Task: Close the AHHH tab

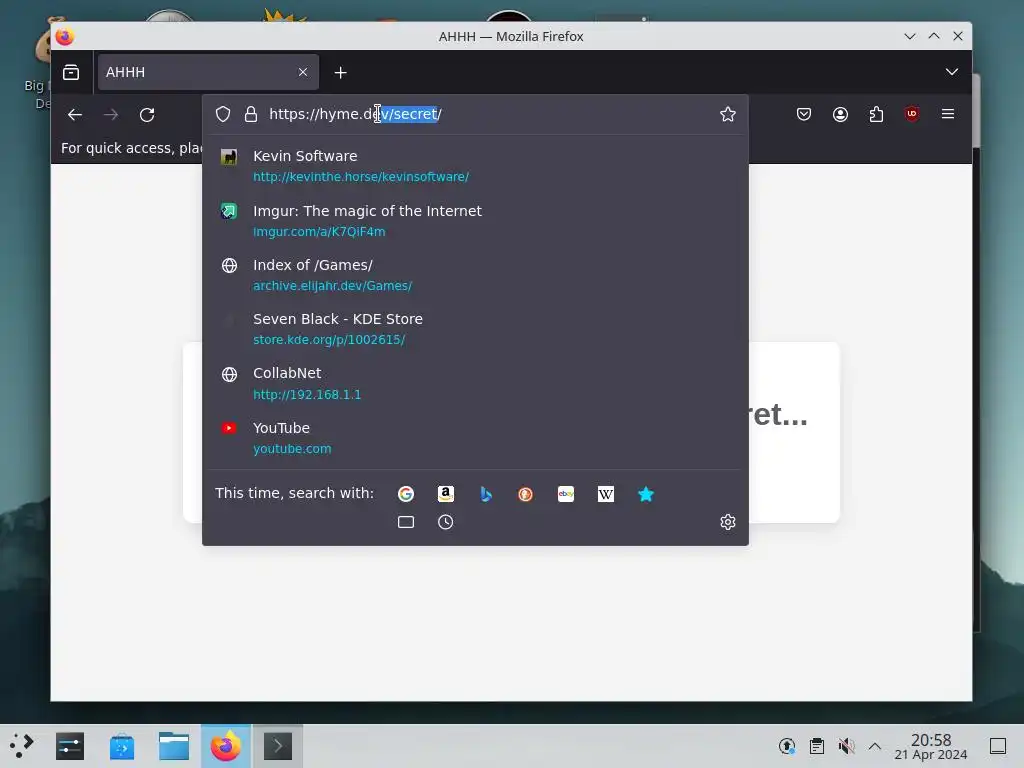Action: click(303, 72)
